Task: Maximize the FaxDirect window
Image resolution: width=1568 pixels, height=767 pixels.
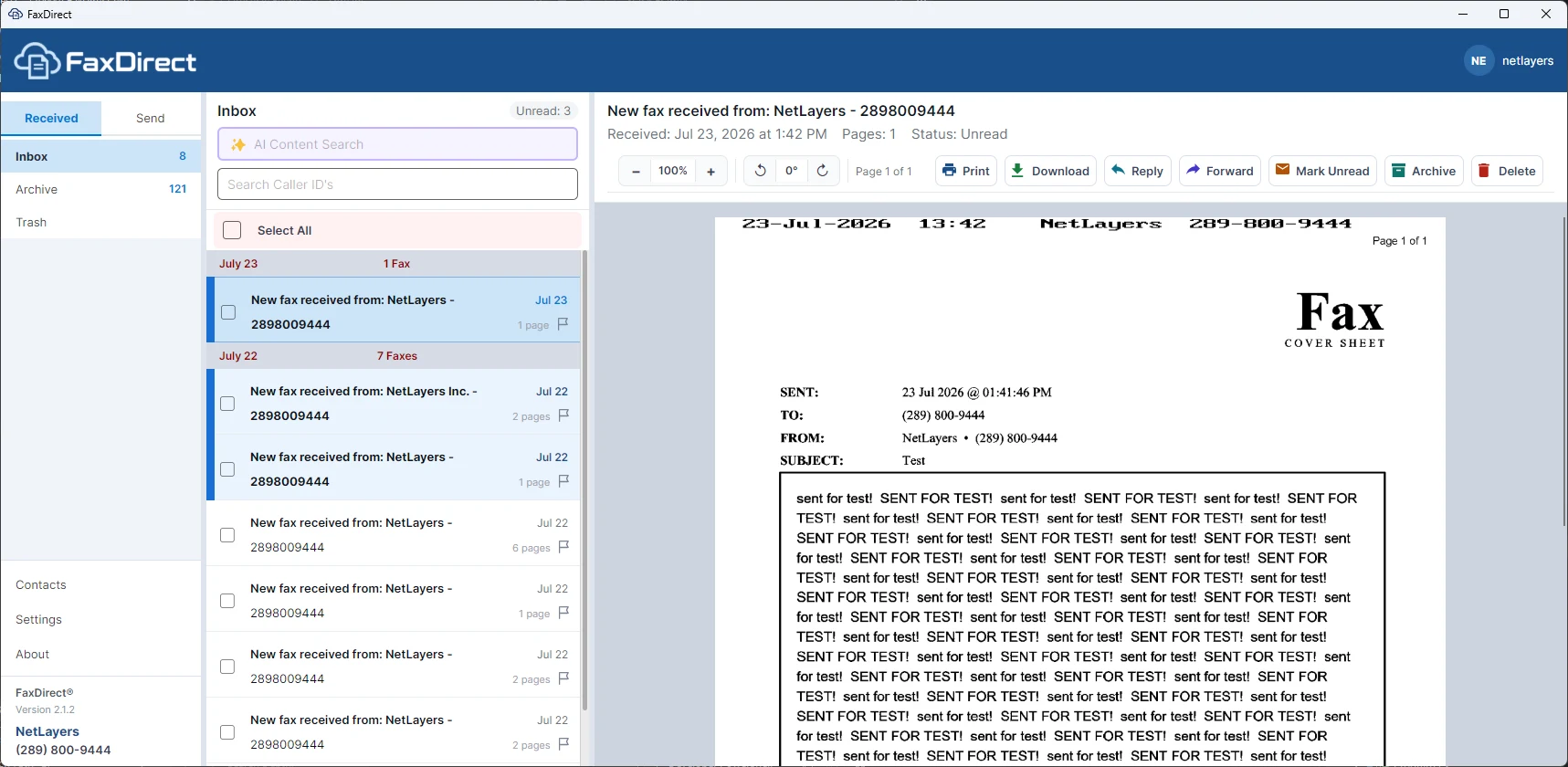Action: click(x=1504, y=14)
